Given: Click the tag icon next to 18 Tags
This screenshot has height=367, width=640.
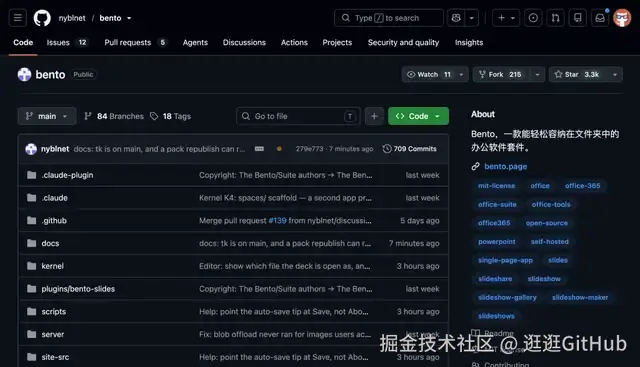Looking at the screenshot, I should point(154,116).
